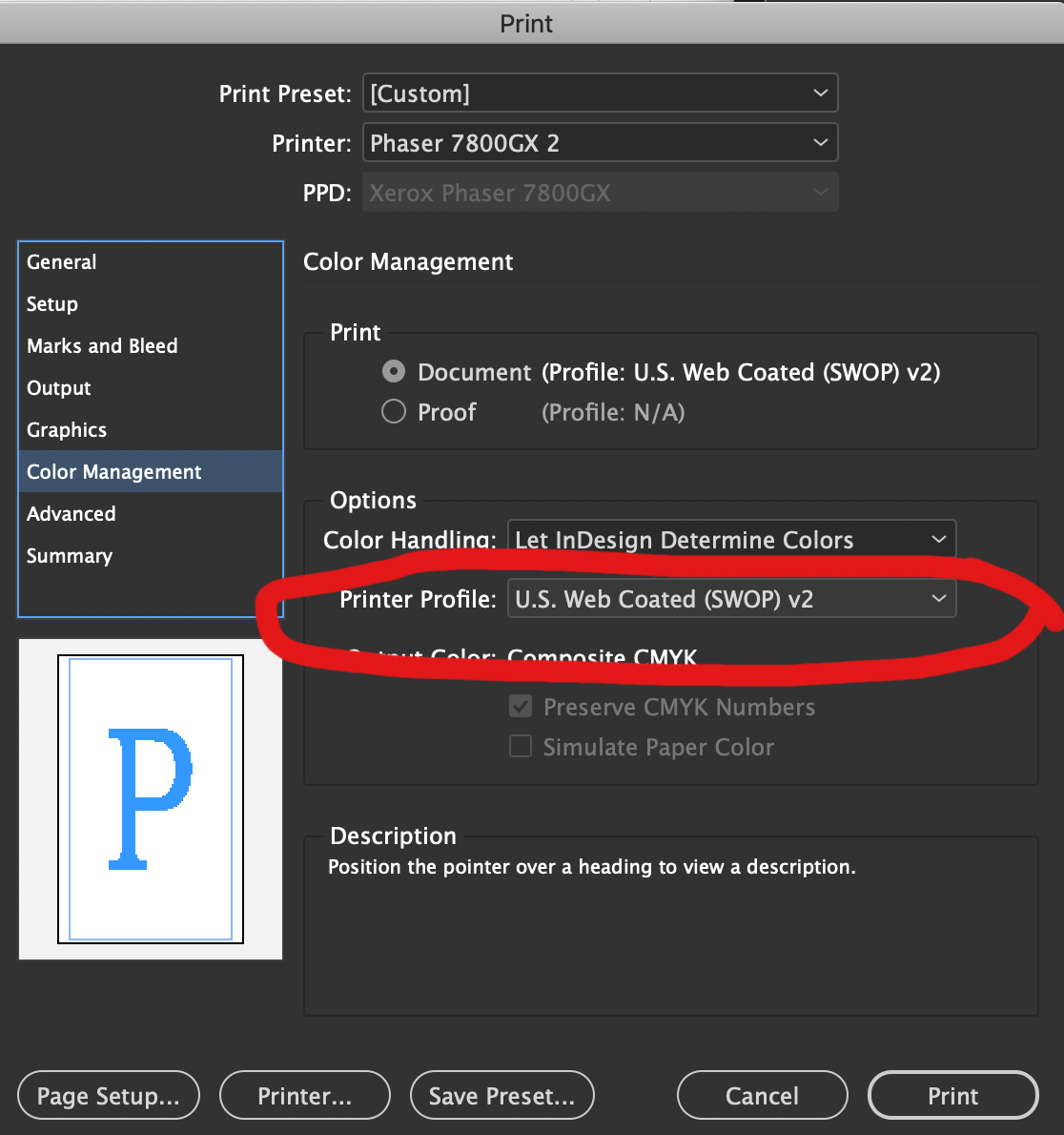Open the Print Preset dropdown
Viewport: 1064px width, 1135px height.
[600, 93]
